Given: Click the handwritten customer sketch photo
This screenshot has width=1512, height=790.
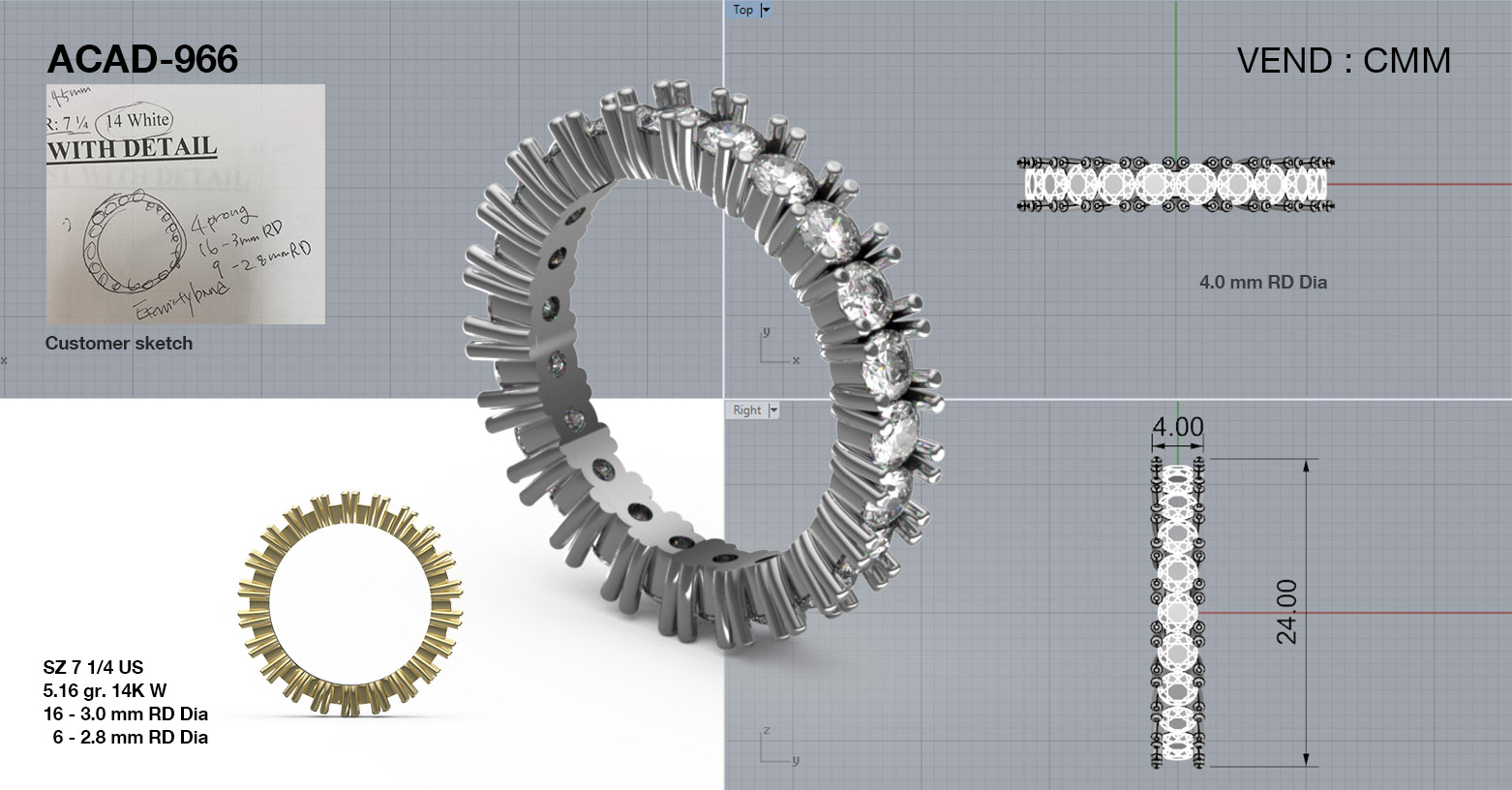Looking at the screenshot, I should click(186, 204).
